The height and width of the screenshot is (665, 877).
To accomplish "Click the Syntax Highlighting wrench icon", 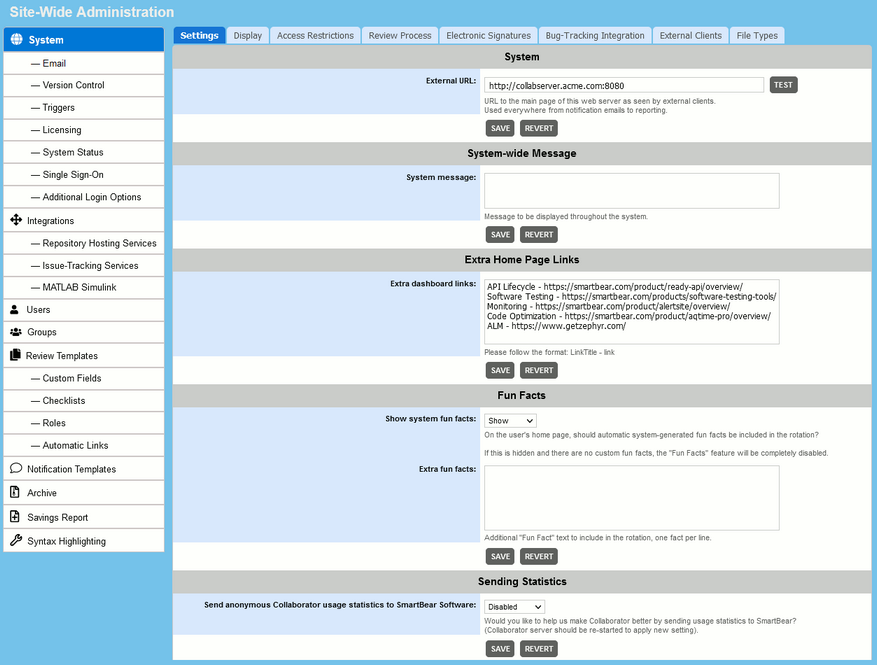I will click(16, 540).
